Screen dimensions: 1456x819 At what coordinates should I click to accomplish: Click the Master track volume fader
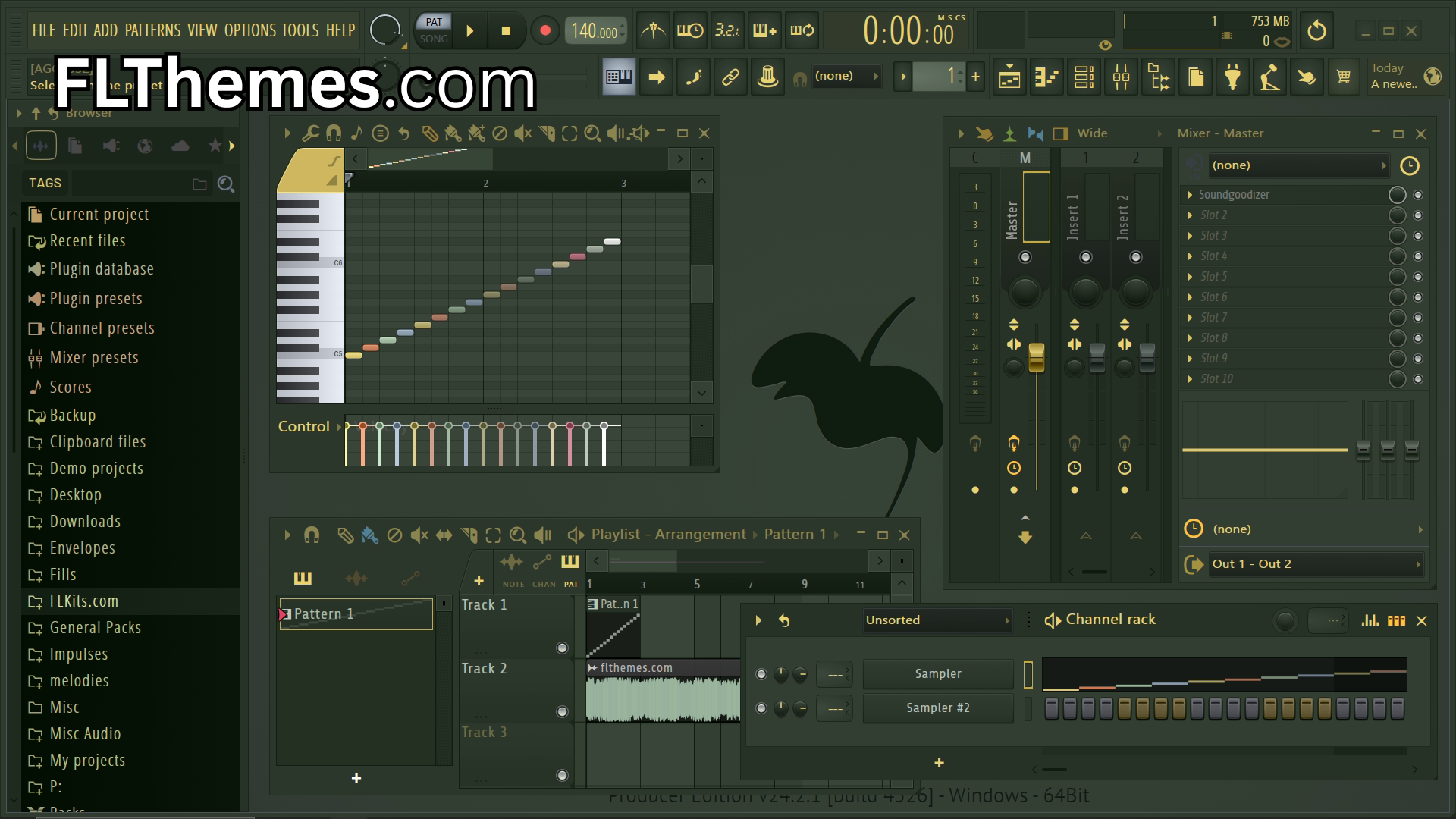(1037, 357)
